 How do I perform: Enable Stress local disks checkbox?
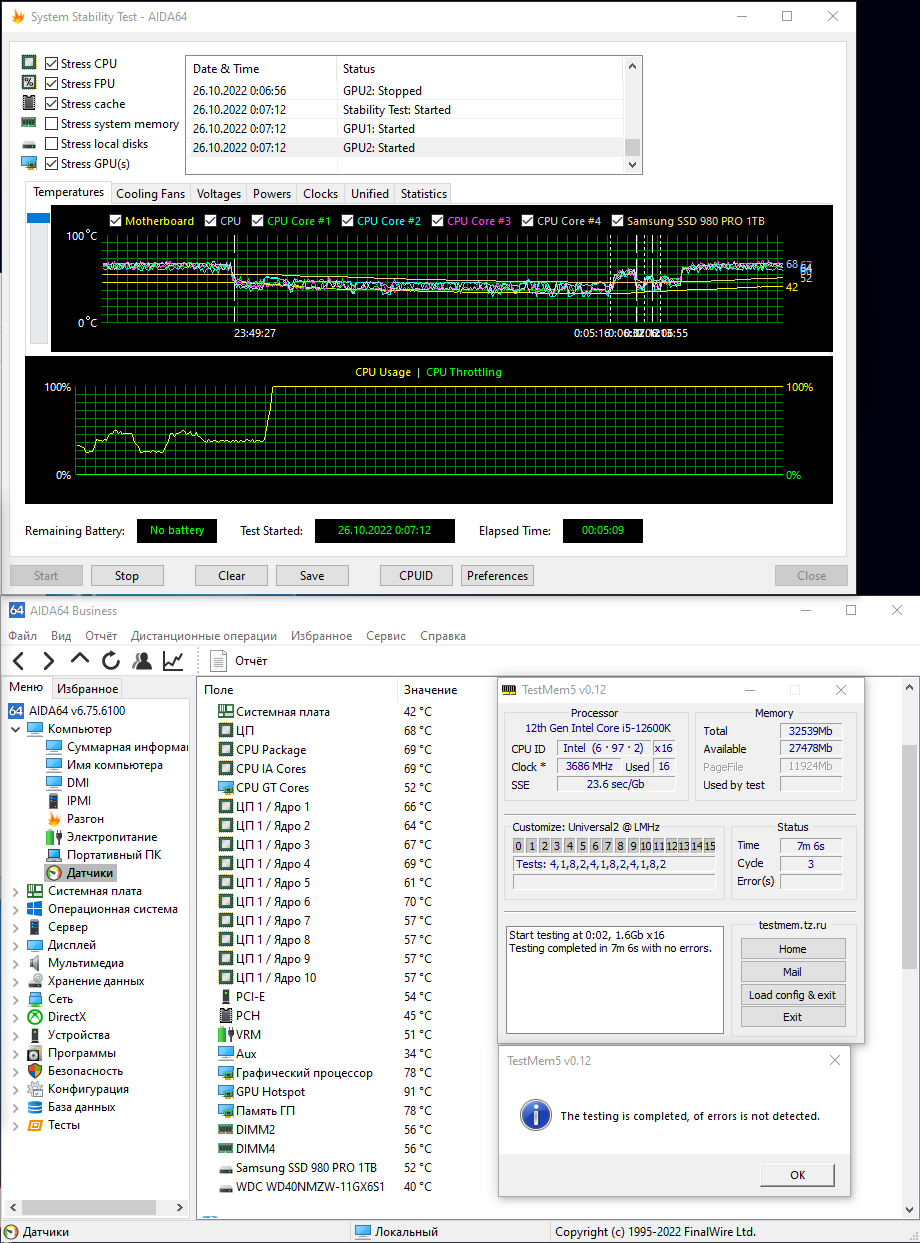click(x=52, y=144)
